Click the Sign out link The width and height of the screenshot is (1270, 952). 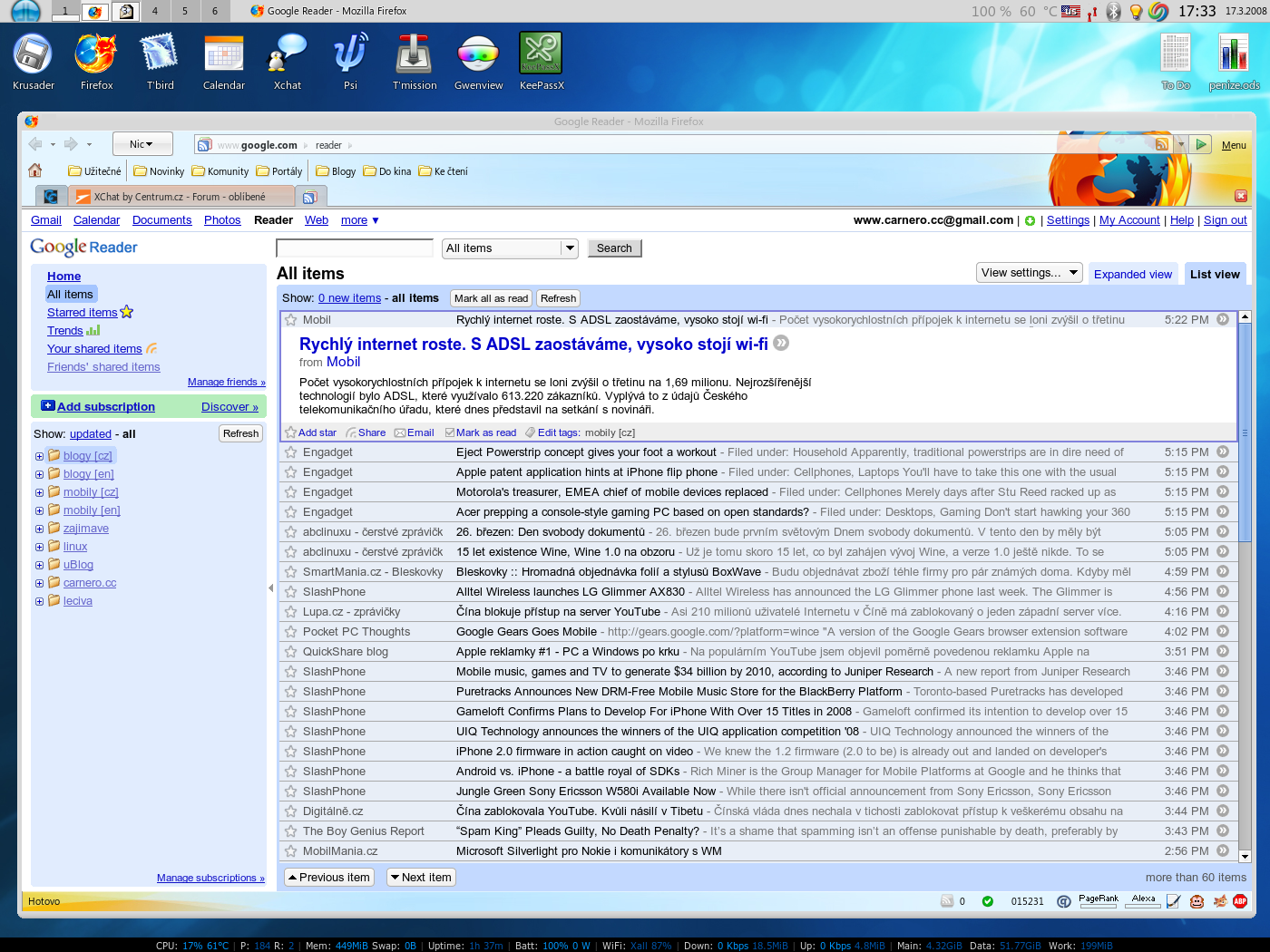[x=1225, y=220]
